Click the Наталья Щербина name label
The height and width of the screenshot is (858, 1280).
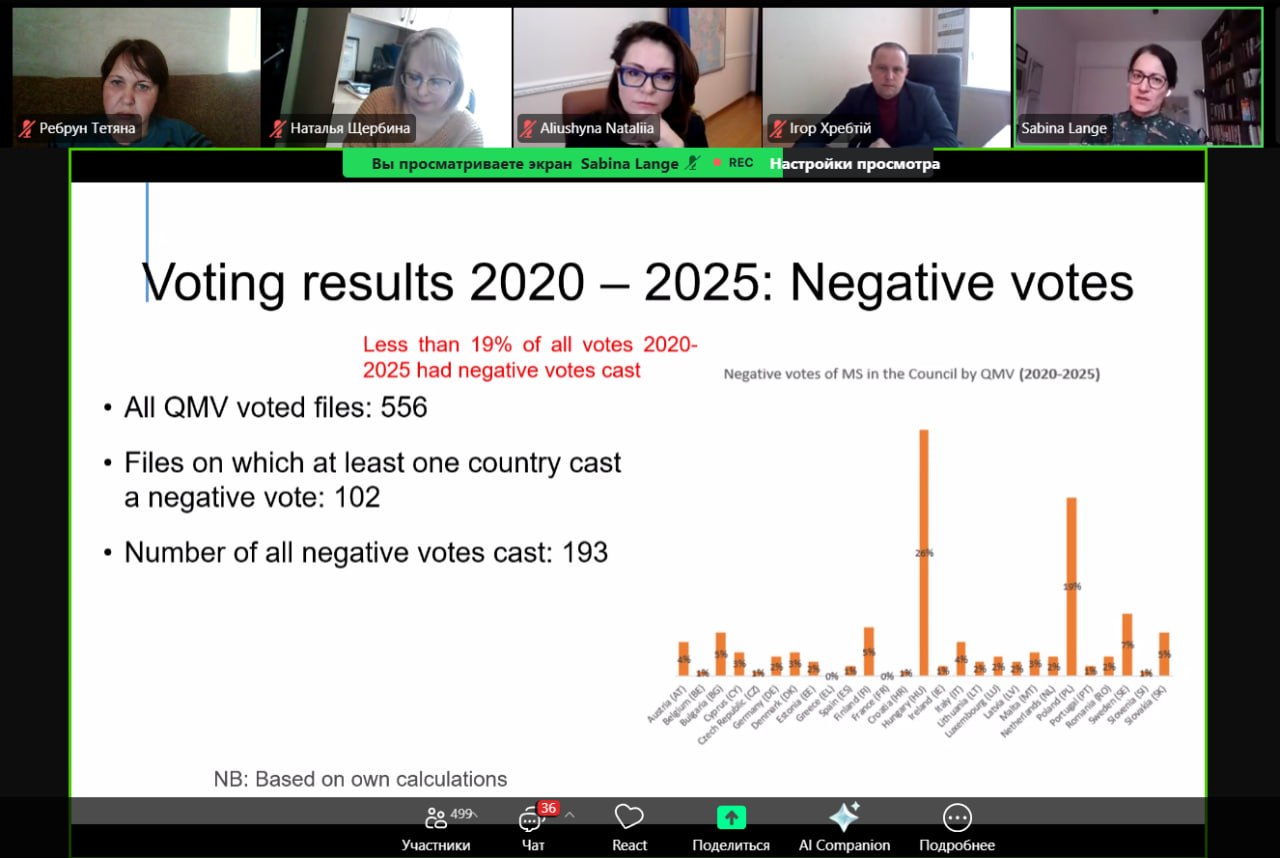(x=350, y=128)
